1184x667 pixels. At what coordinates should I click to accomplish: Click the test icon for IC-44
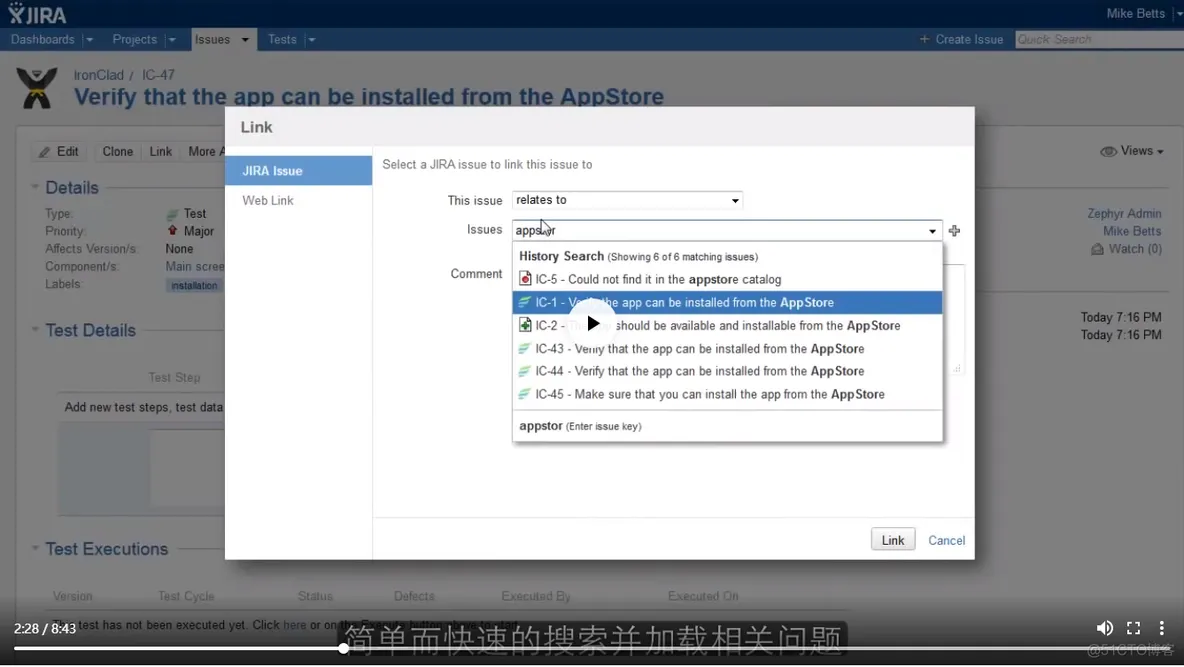tap(524, 371)
